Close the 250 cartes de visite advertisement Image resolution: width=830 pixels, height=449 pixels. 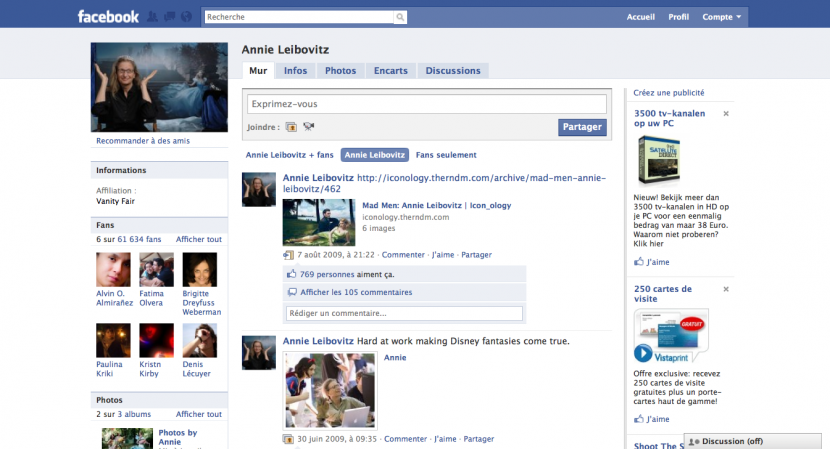coord(726,289)
